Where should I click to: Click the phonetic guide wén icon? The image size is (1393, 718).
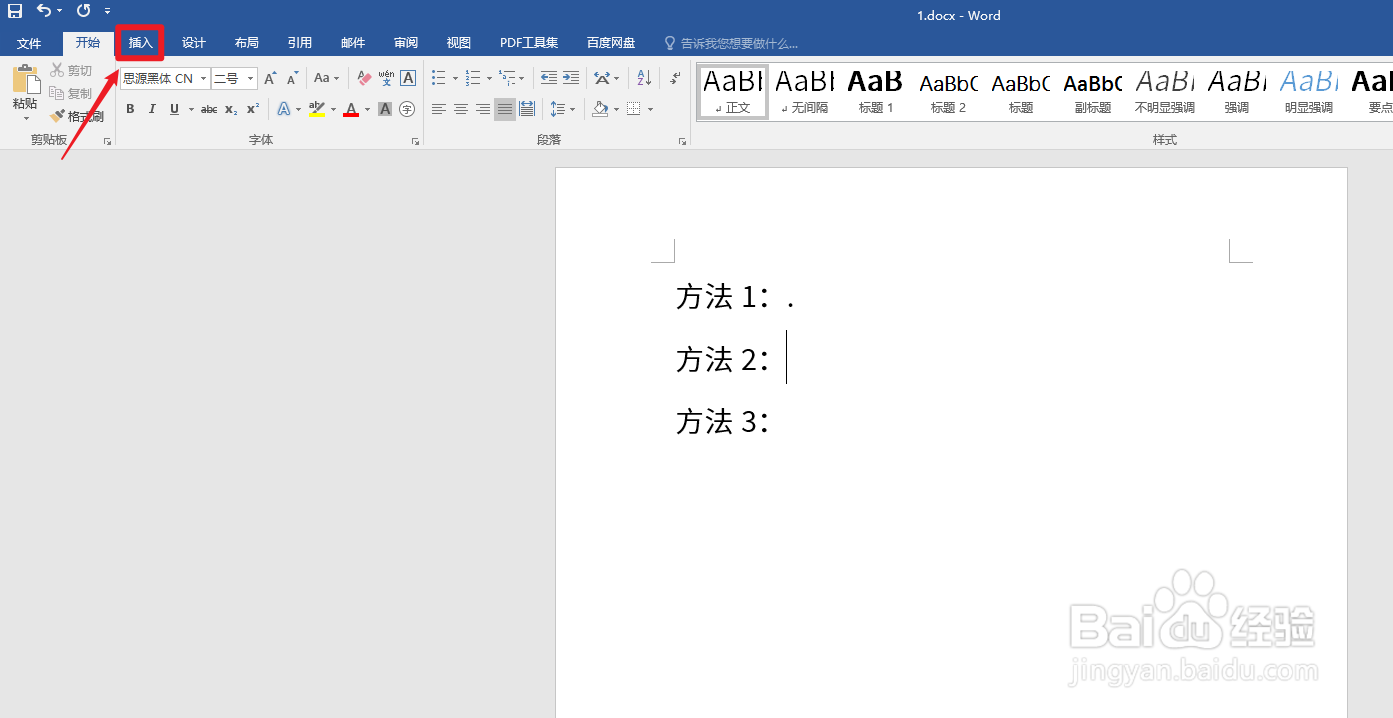[x=386, y=78]
